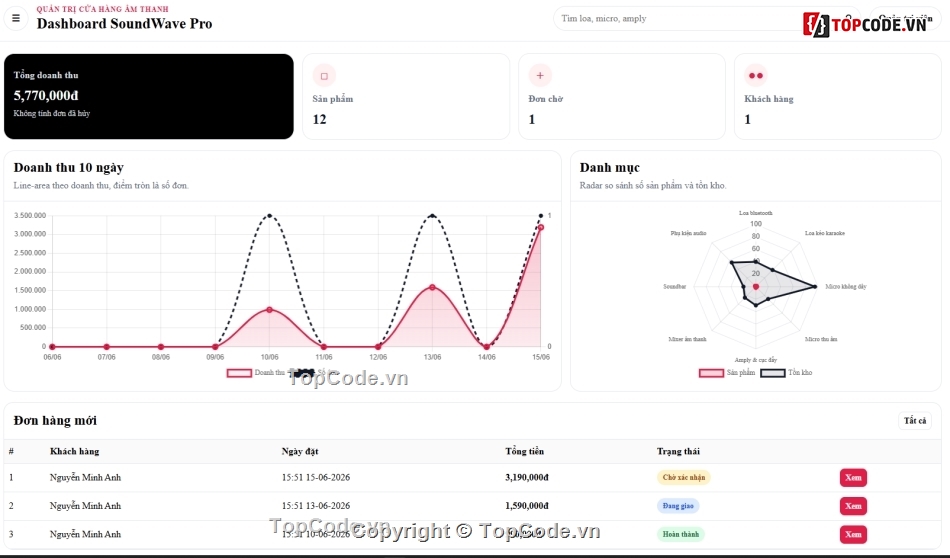The width and height of the screenshot is (950, 558).
Task: Open the hamburger sidebar menu
Action: point(16,18)
